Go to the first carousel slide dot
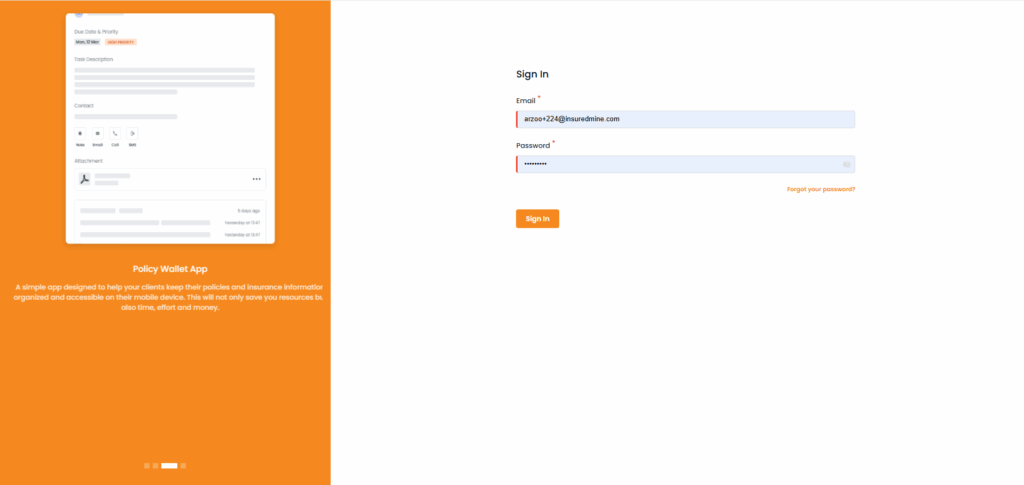 [147, 465]
